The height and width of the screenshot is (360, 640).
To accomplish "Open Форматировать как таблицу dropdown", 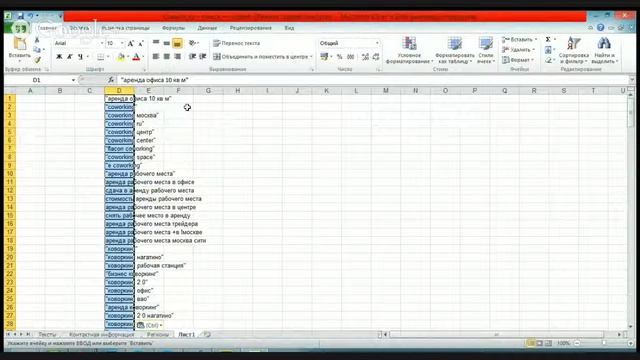I will [x=454, y=50].
